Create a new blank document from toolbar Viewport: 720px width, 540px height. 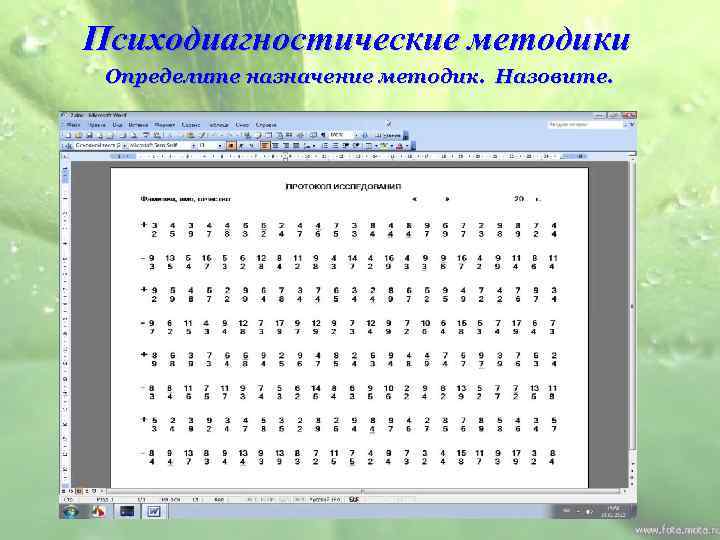click(68, 135)
